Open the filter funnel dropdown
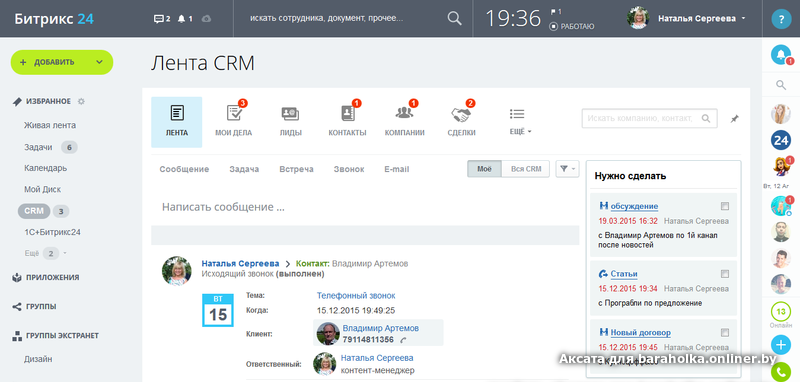 [567, 169]
